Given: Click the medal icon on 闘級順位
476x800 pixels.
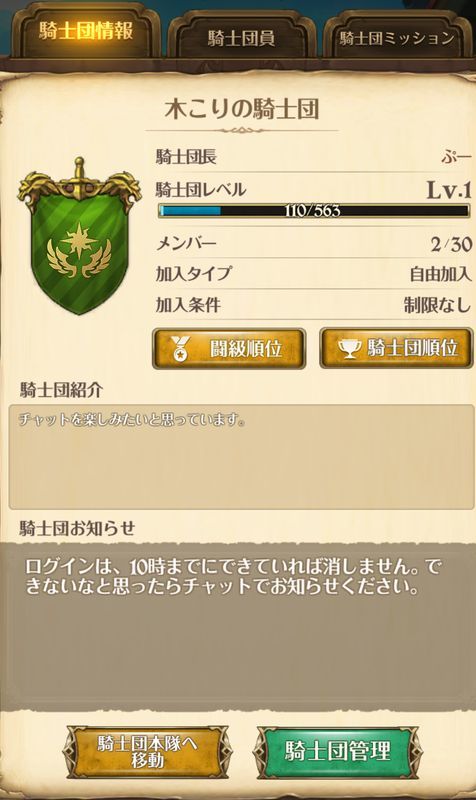Looking at the screenshot, I should [x=180, y=348].
